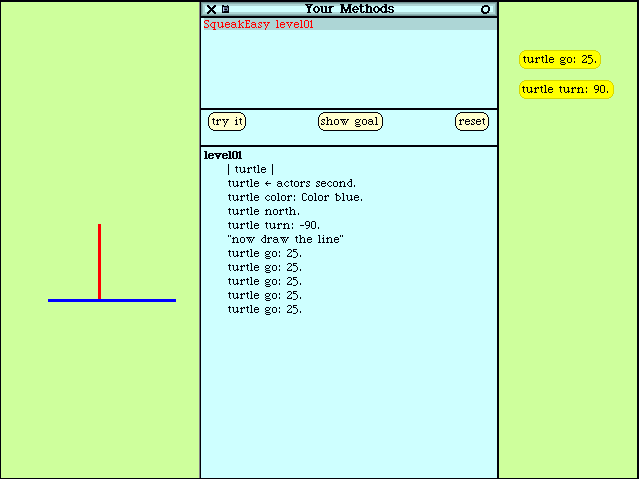Image resolution: width=639 pixels, height=479 pixels.
Task: Pick the yellow 'turtle turn: 90.' tile
Action: point(565,89)
